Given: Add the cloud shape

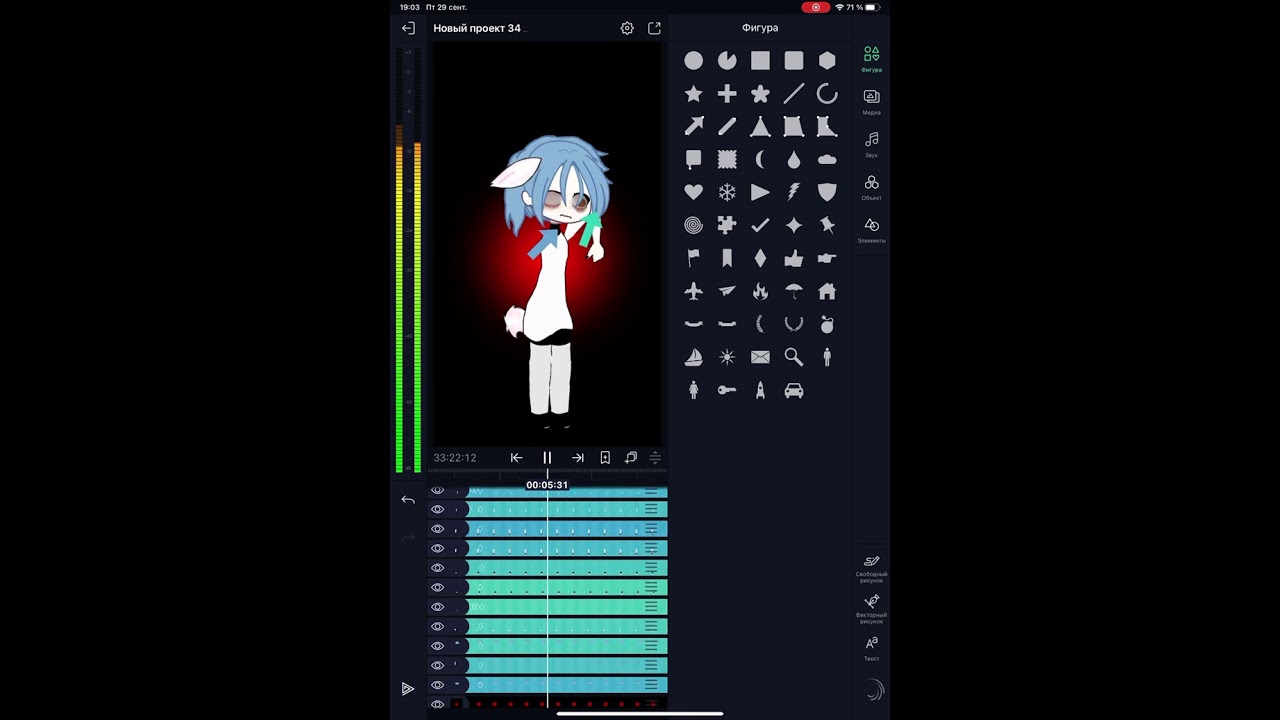Looking at the screenshot, I should pyautogui.click(x=827, y=160).
